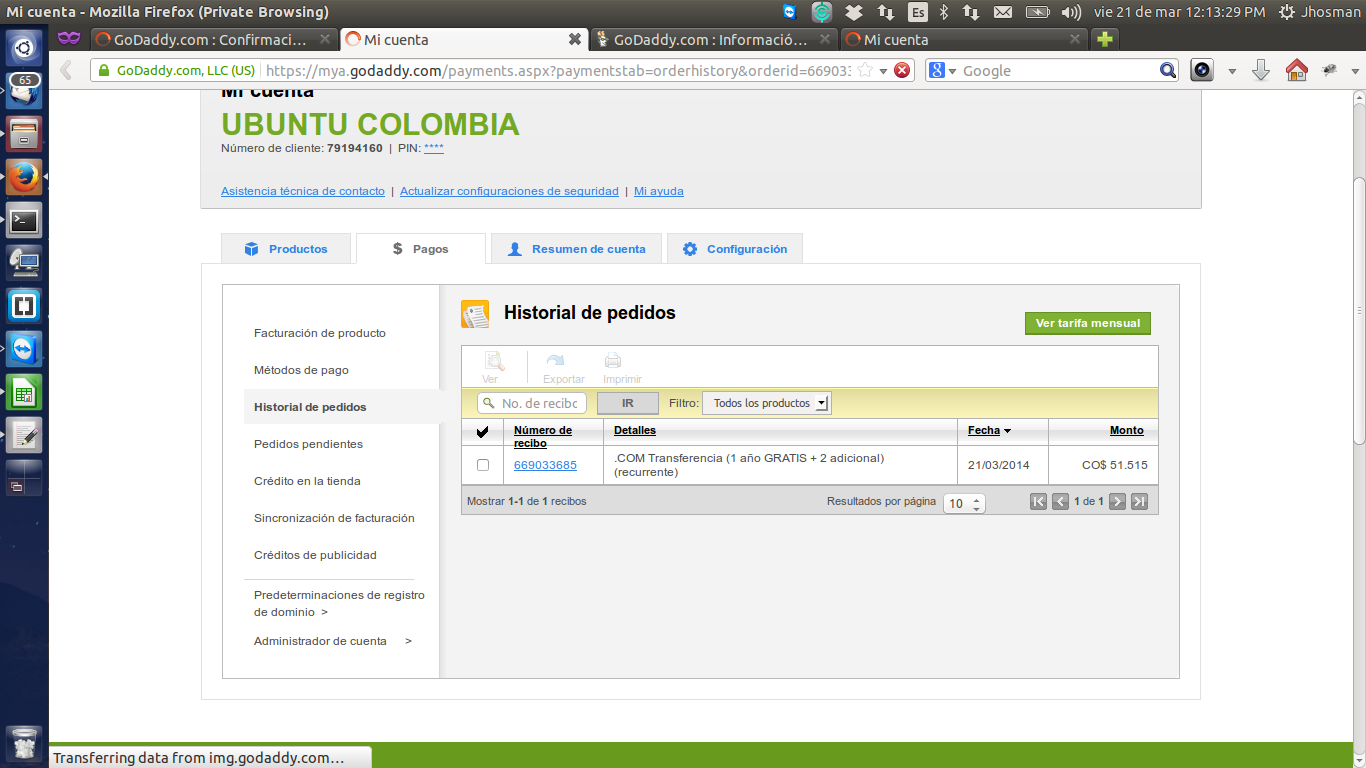Click the Exportar toolbar icon
Viewport: 1366px width, 768px height.
click(563, 367)
